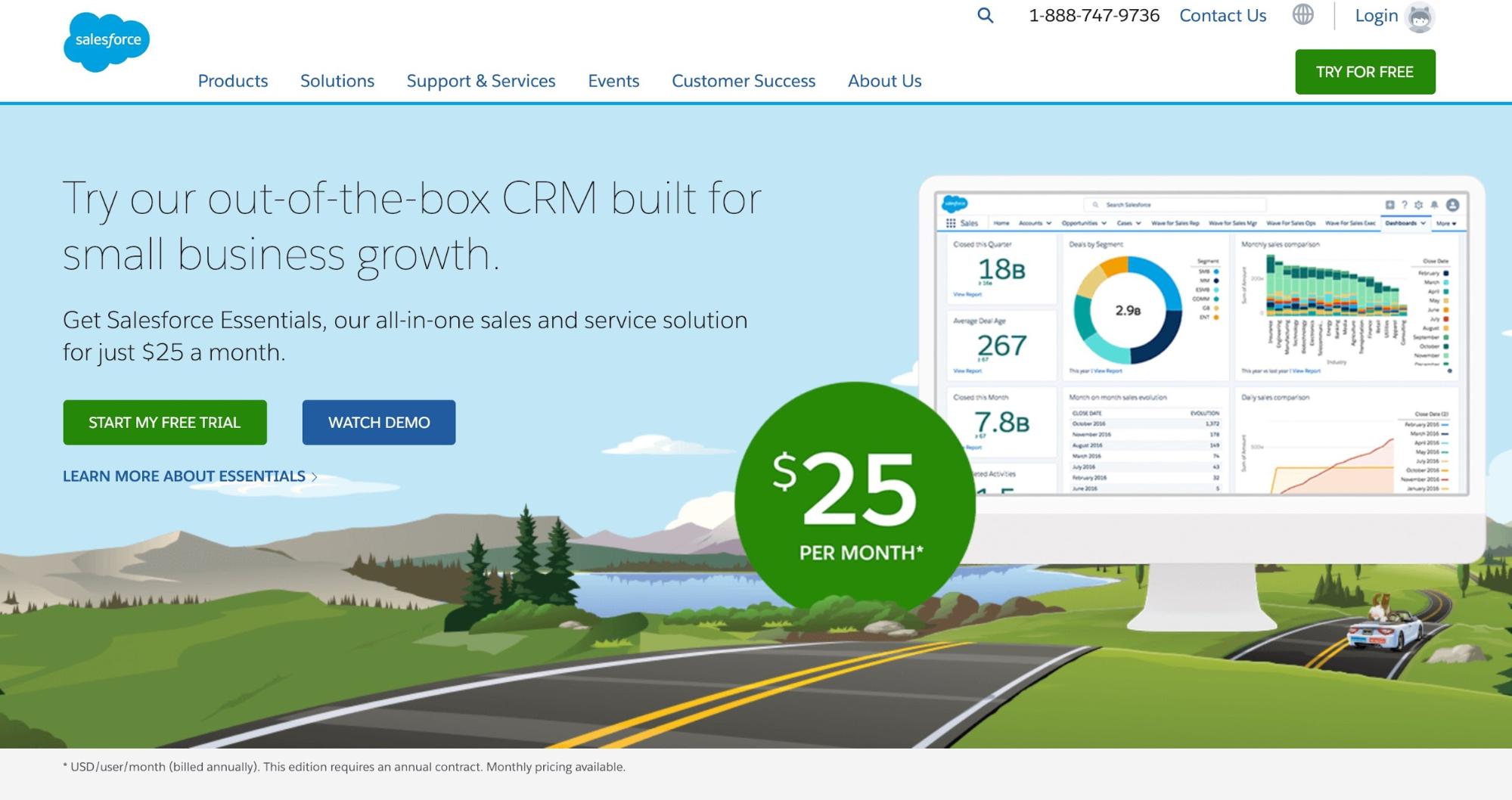1512x800 pixels.
Task: Click the Astro avatar beside Login
Action: [1420, 17]
